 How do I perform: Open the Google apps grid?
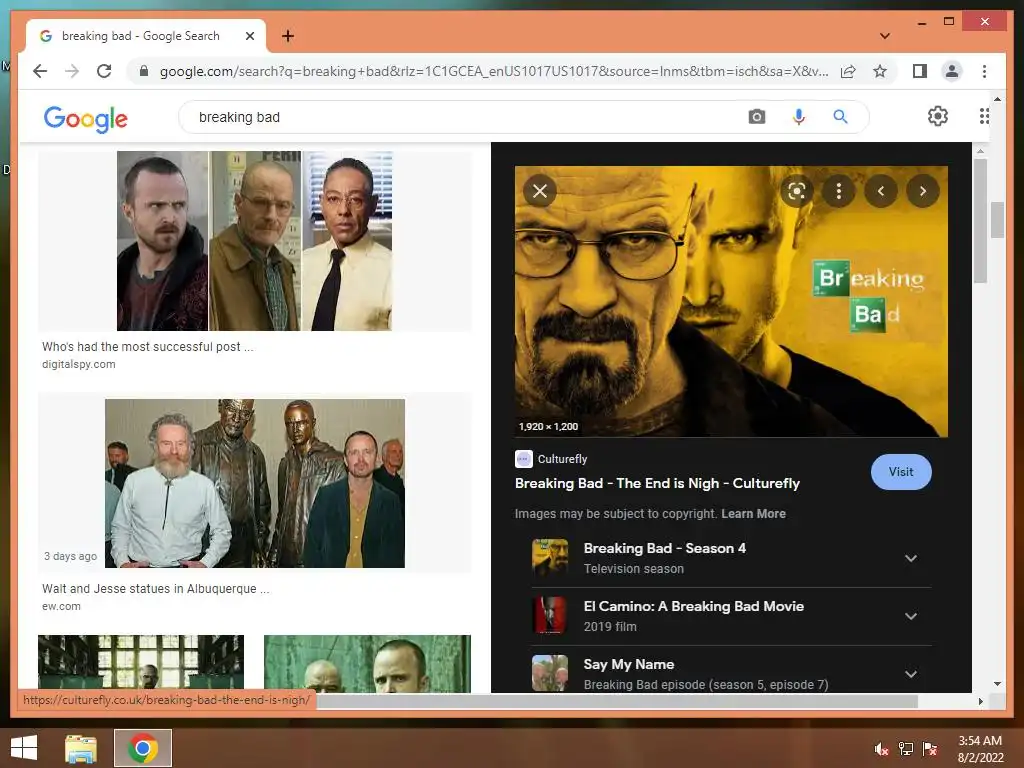984,116
